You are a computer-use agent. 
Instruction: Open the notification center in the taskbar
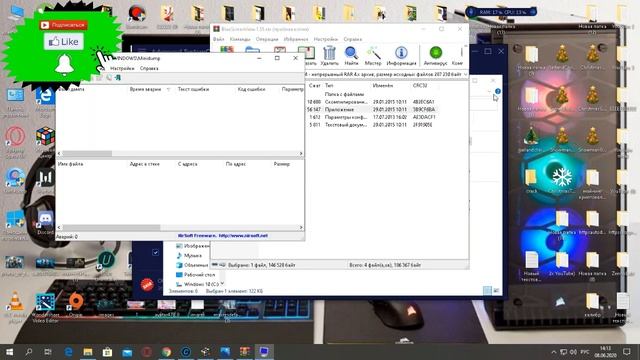627,351
